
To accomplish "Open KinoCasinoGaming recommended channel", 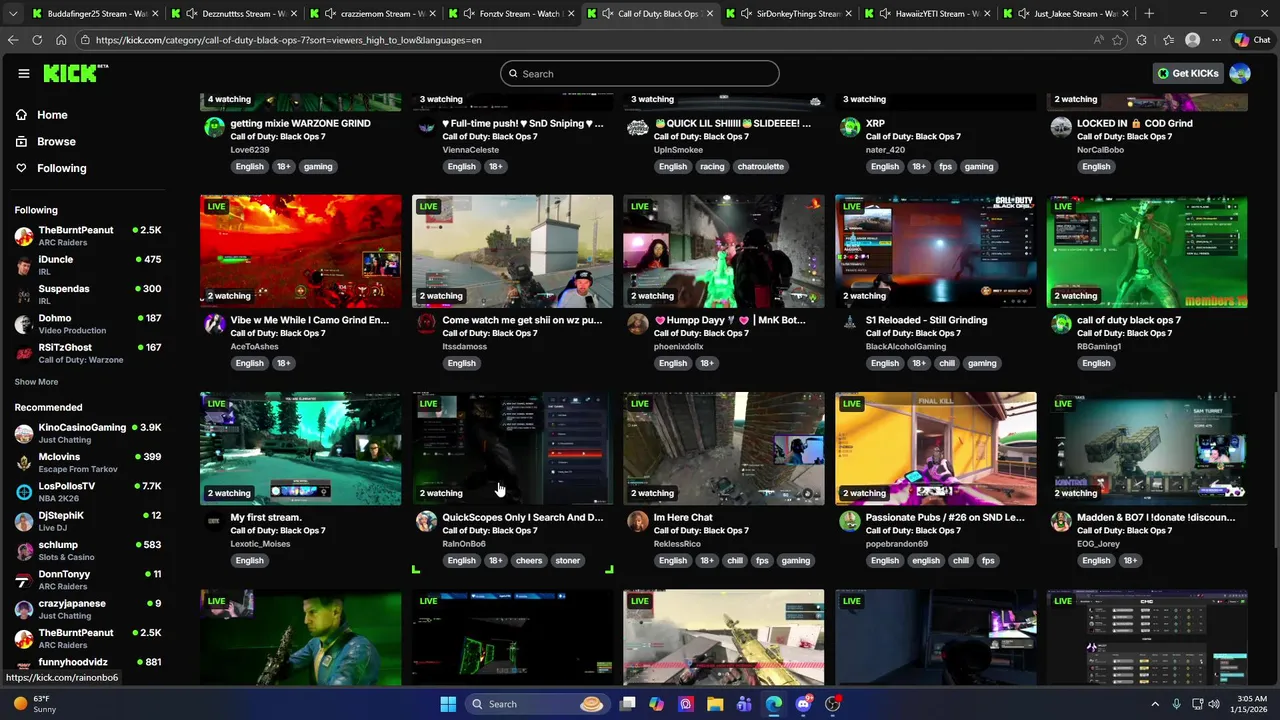I will coord(88,433).
